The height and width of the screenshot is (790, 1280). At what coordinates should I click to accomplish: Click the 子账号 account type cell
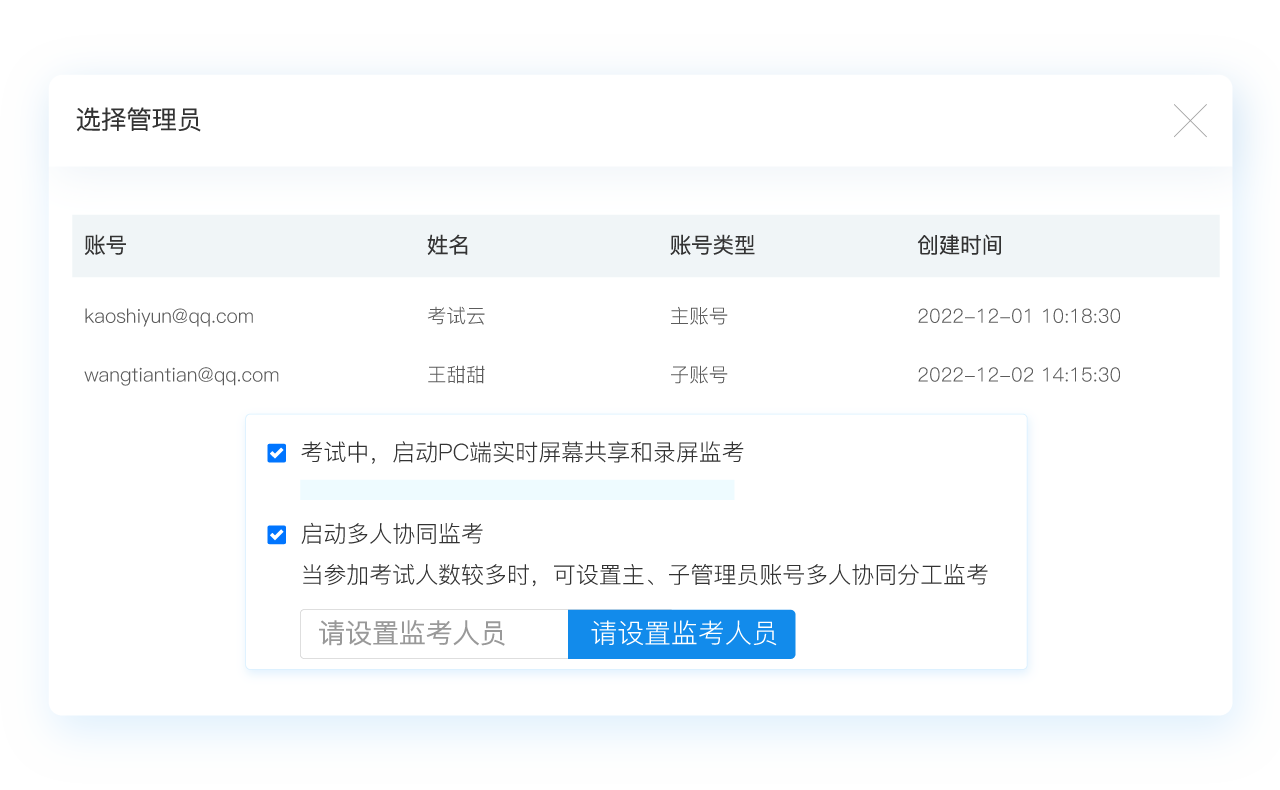click(698, 376)
